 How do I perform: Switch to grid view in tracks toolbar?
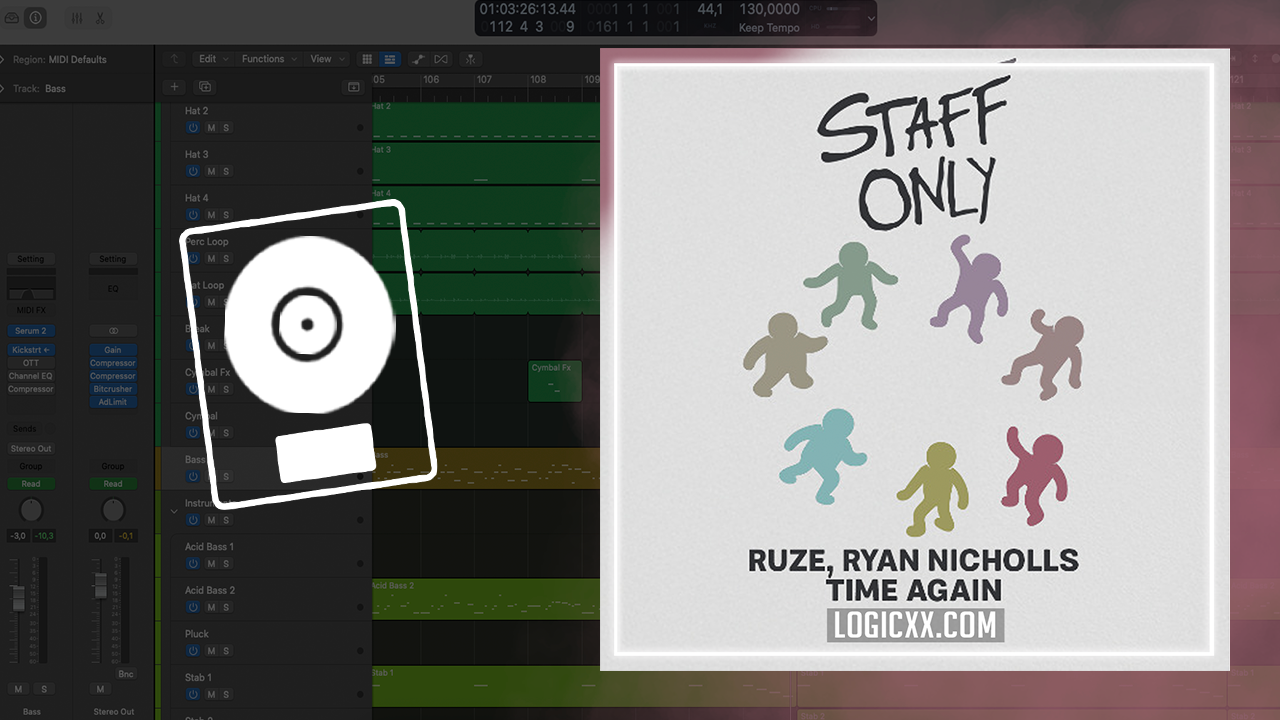point(366,59)
